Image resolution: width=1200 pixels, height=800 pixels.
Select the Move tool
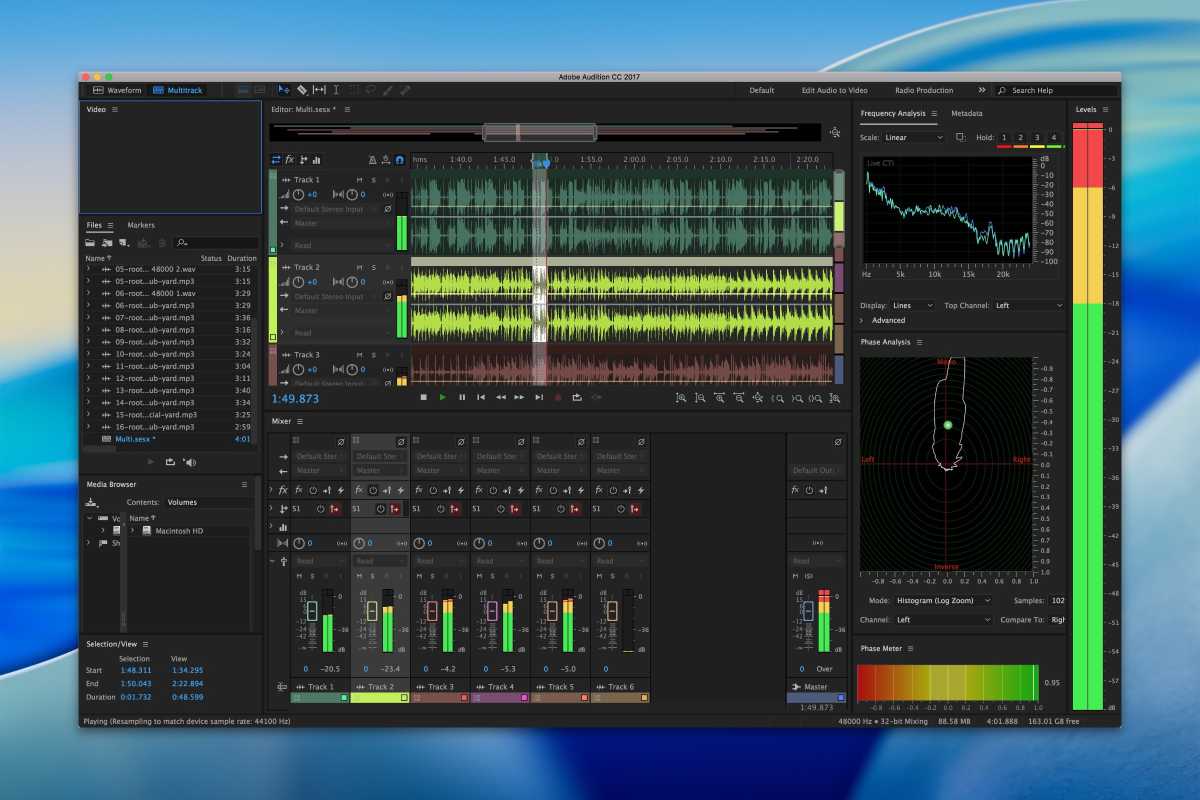point(283,89)
